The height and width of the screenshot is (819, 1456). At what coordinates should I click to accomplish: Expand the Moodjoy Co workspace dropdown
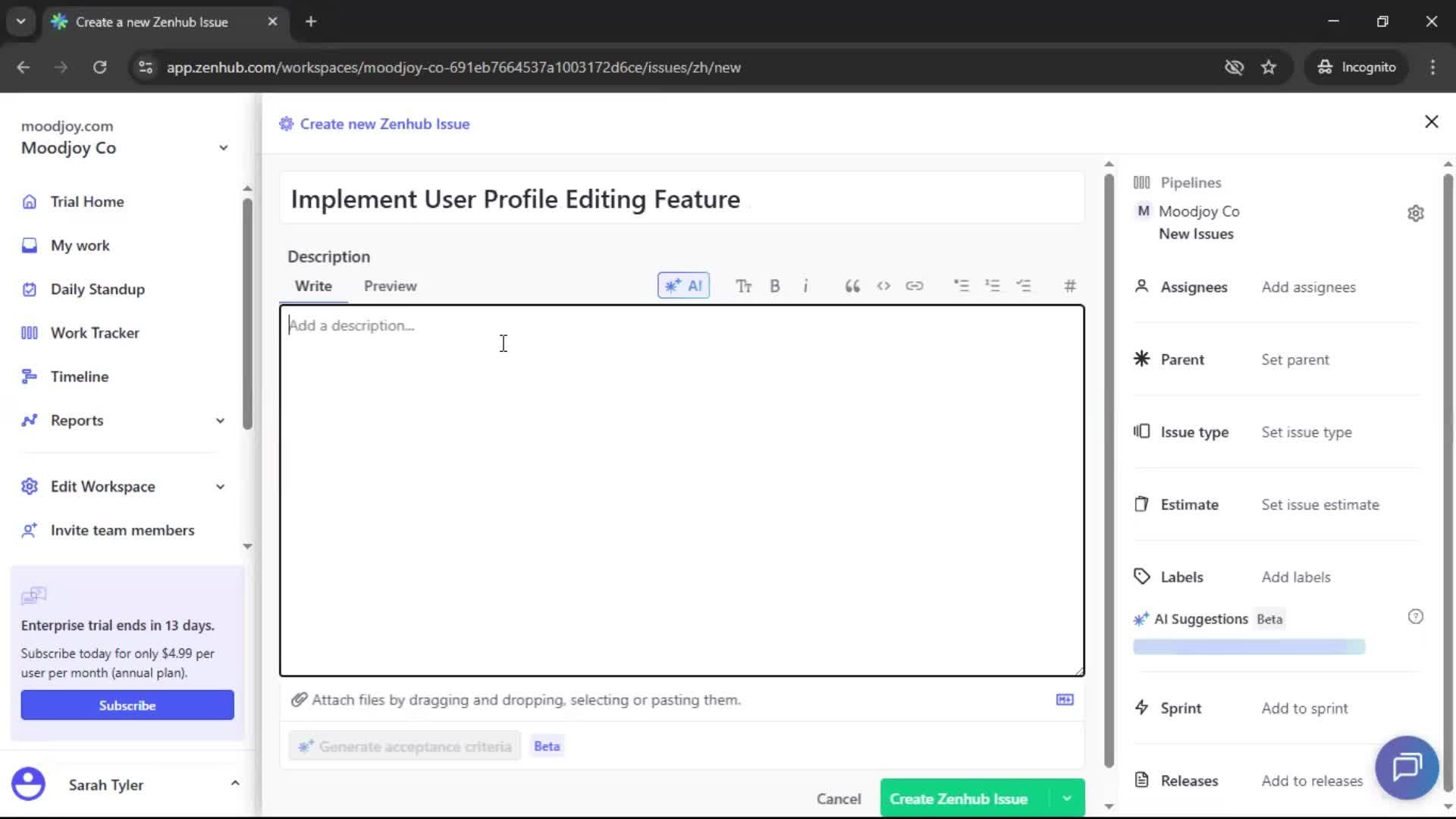pyautogui.click(x=223, y=148)
